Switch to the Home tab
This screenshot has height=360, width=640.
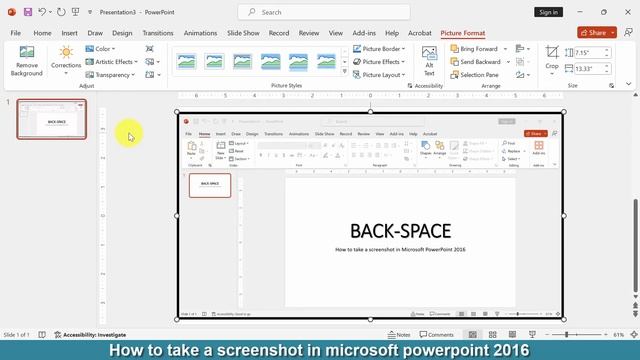pyautogui.click(x=42, y=33)
